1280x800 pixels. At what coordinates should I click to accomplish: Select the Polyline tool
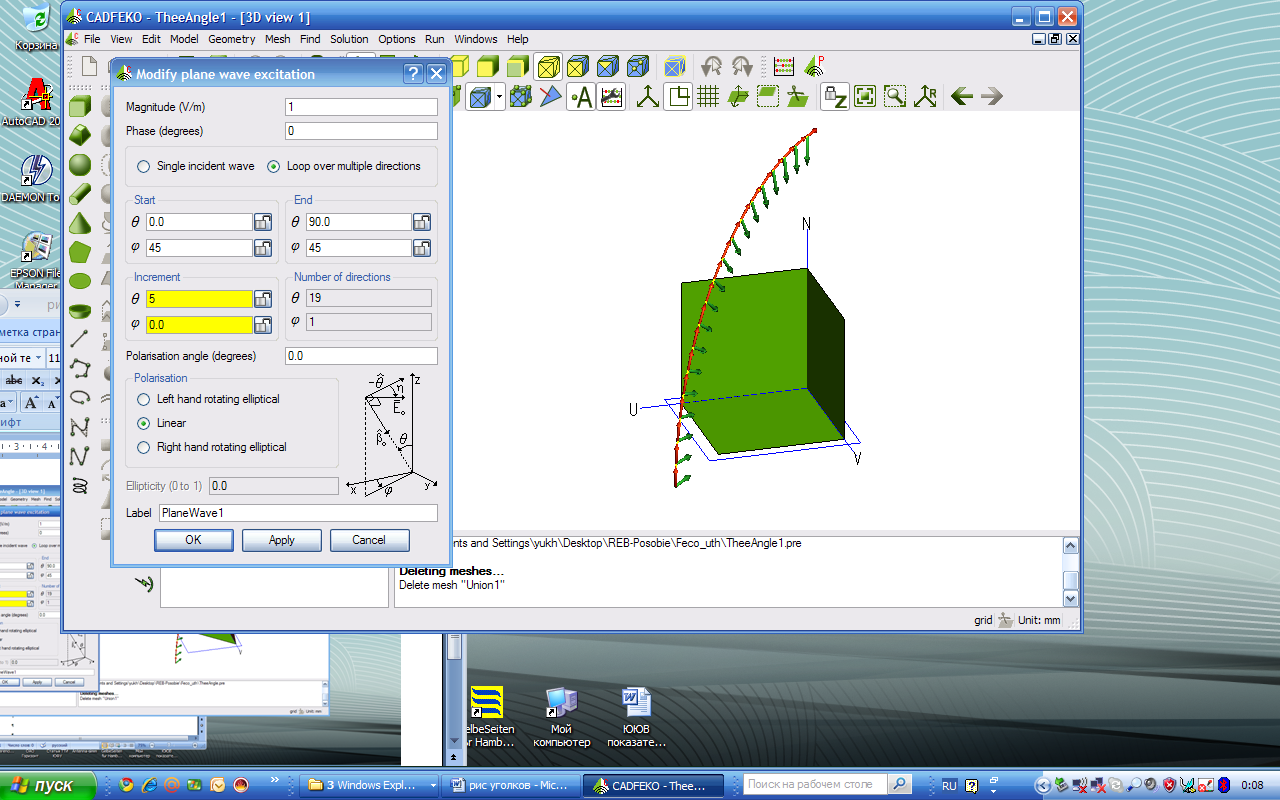click(81, 368)
